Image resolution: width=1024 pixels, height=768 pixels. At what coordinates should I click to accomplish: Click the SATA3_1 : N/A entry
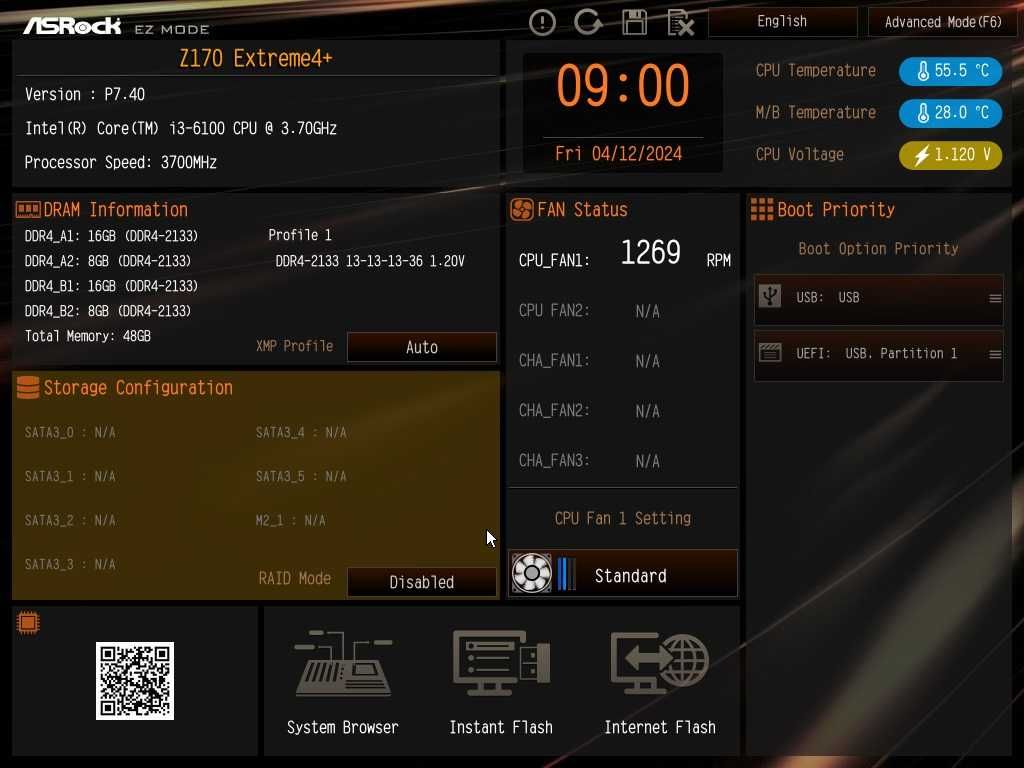pos(70,476)
